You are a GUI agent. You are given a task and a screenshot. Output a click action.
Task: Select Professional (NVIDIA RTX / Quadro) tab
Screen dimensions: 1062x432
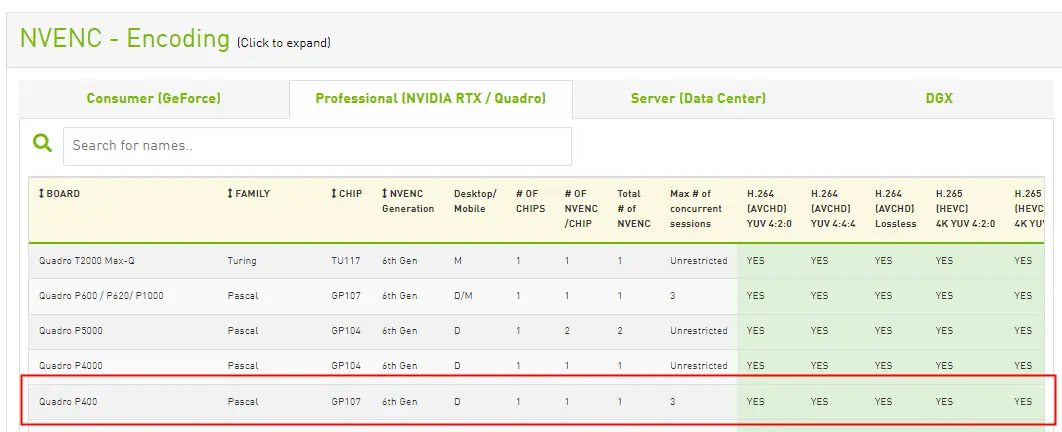(x=431, y=98)
